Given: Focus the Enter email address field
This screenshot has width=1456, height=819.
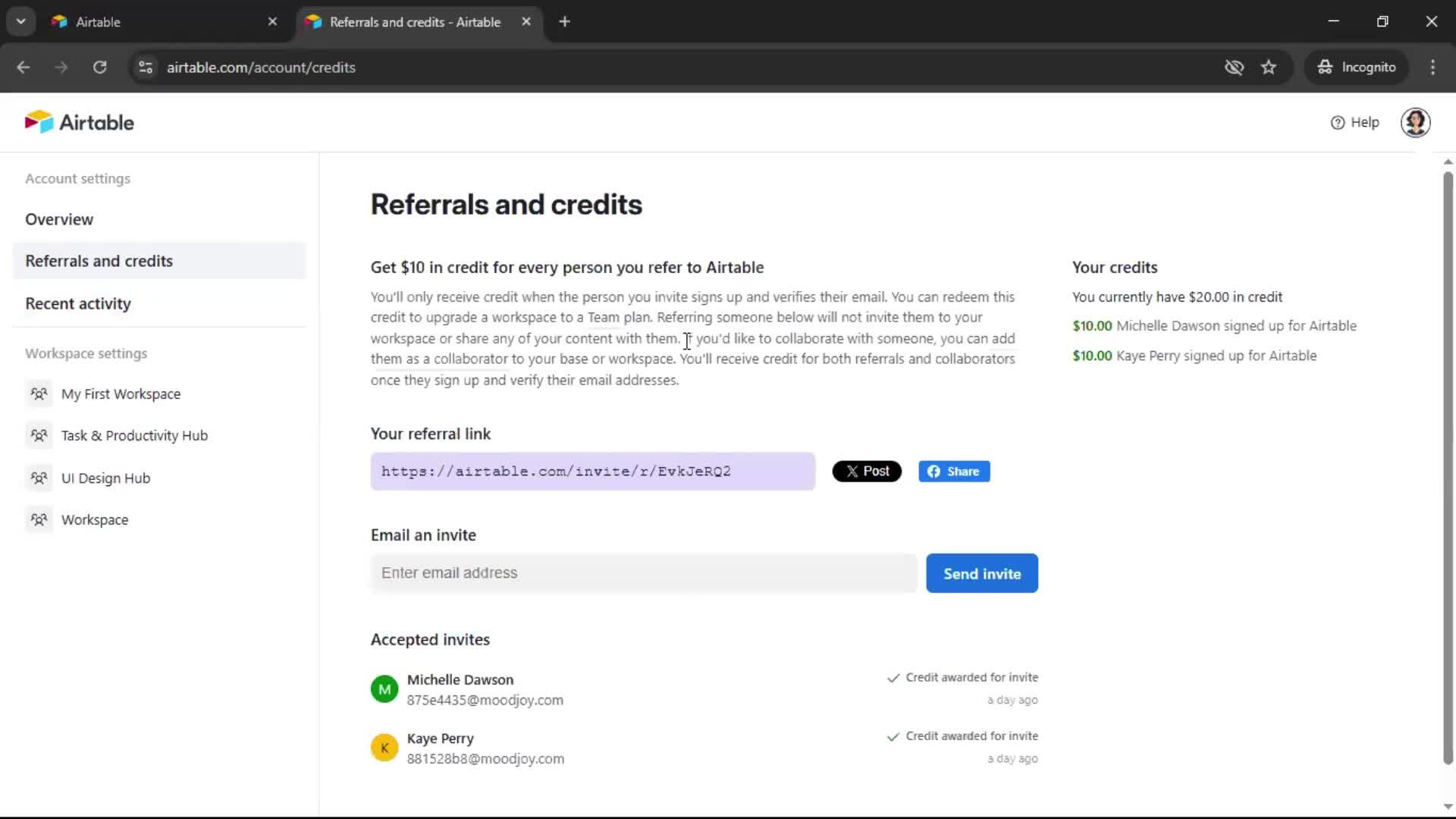Looking at the screenshot, I should click(644, 573).
